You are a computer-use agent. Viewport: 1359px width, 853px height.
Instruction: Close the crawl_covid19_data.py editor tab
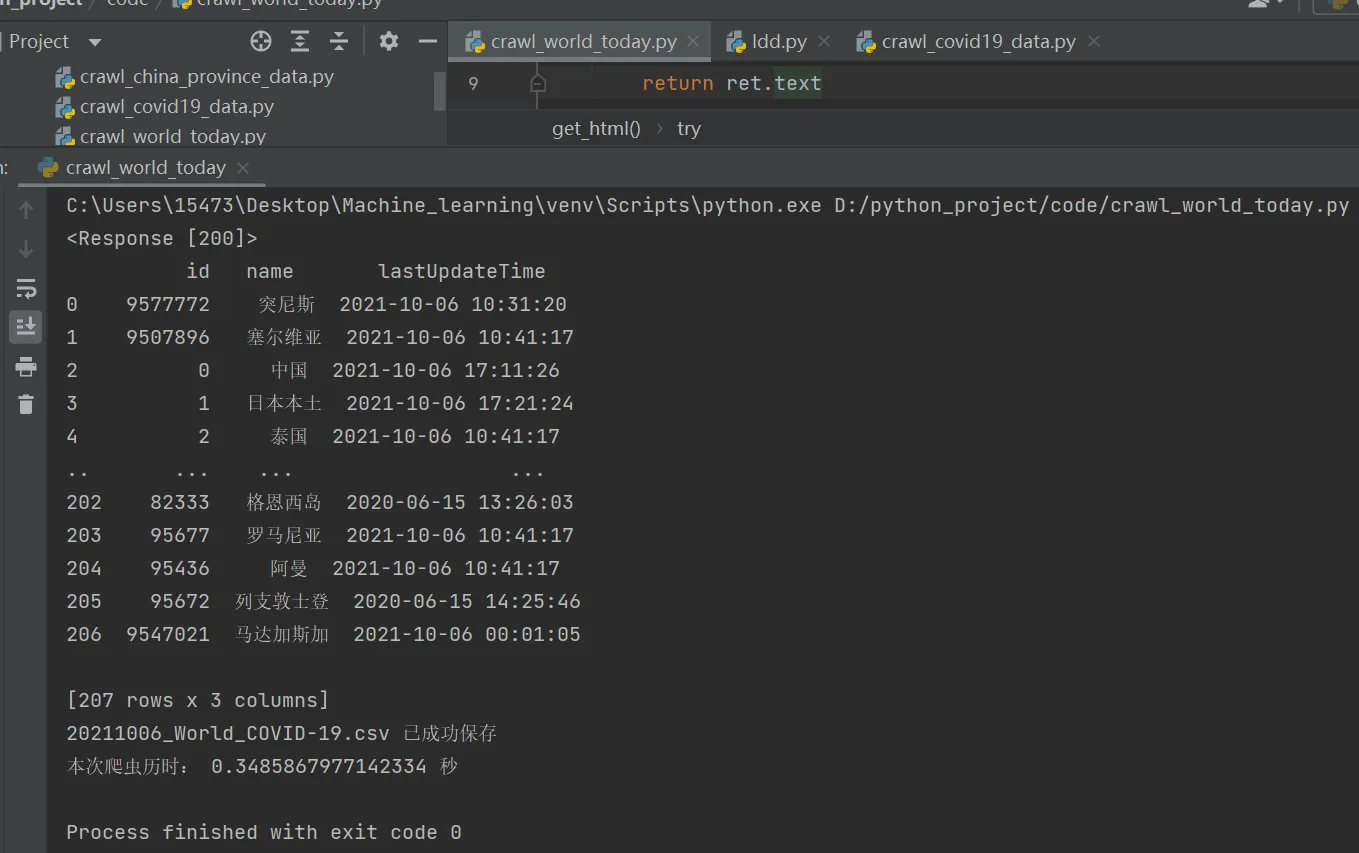(1094, 42)
